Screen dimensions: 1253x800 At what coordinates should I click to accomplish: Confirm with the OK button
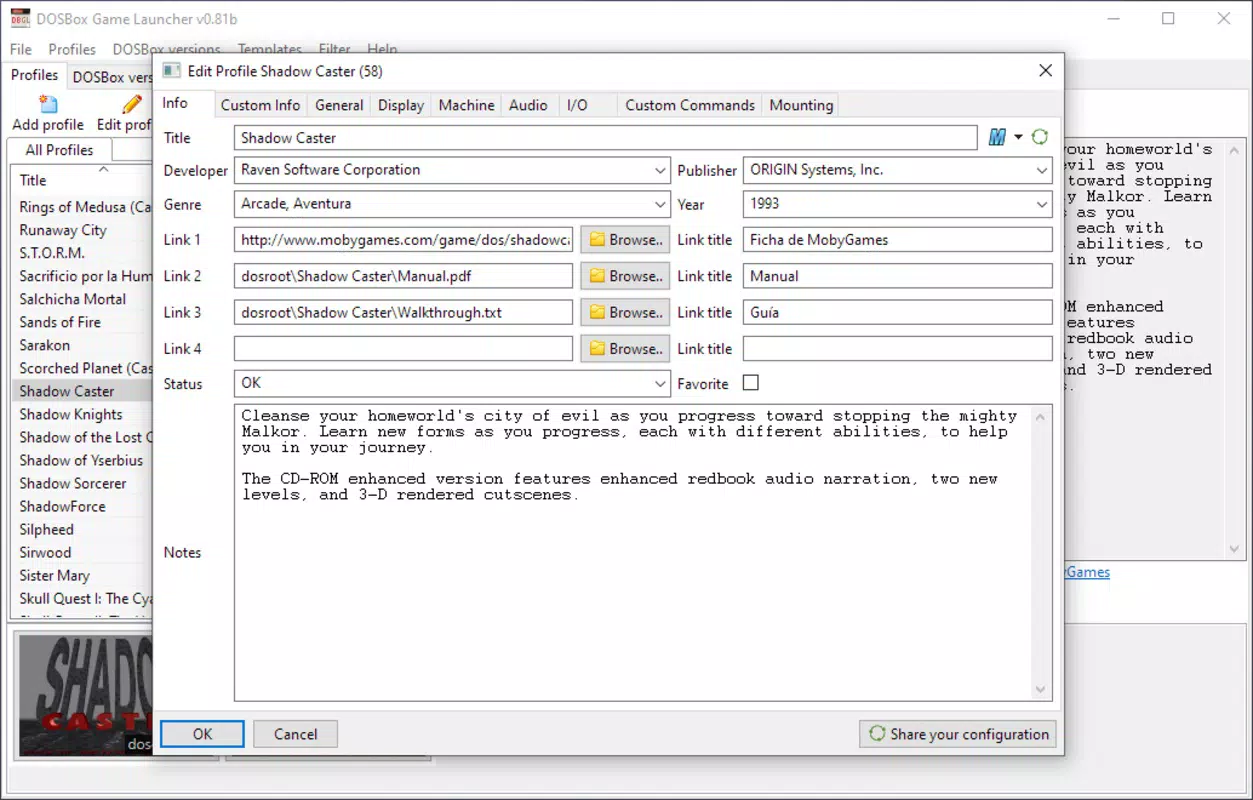(x=202, y=734)
